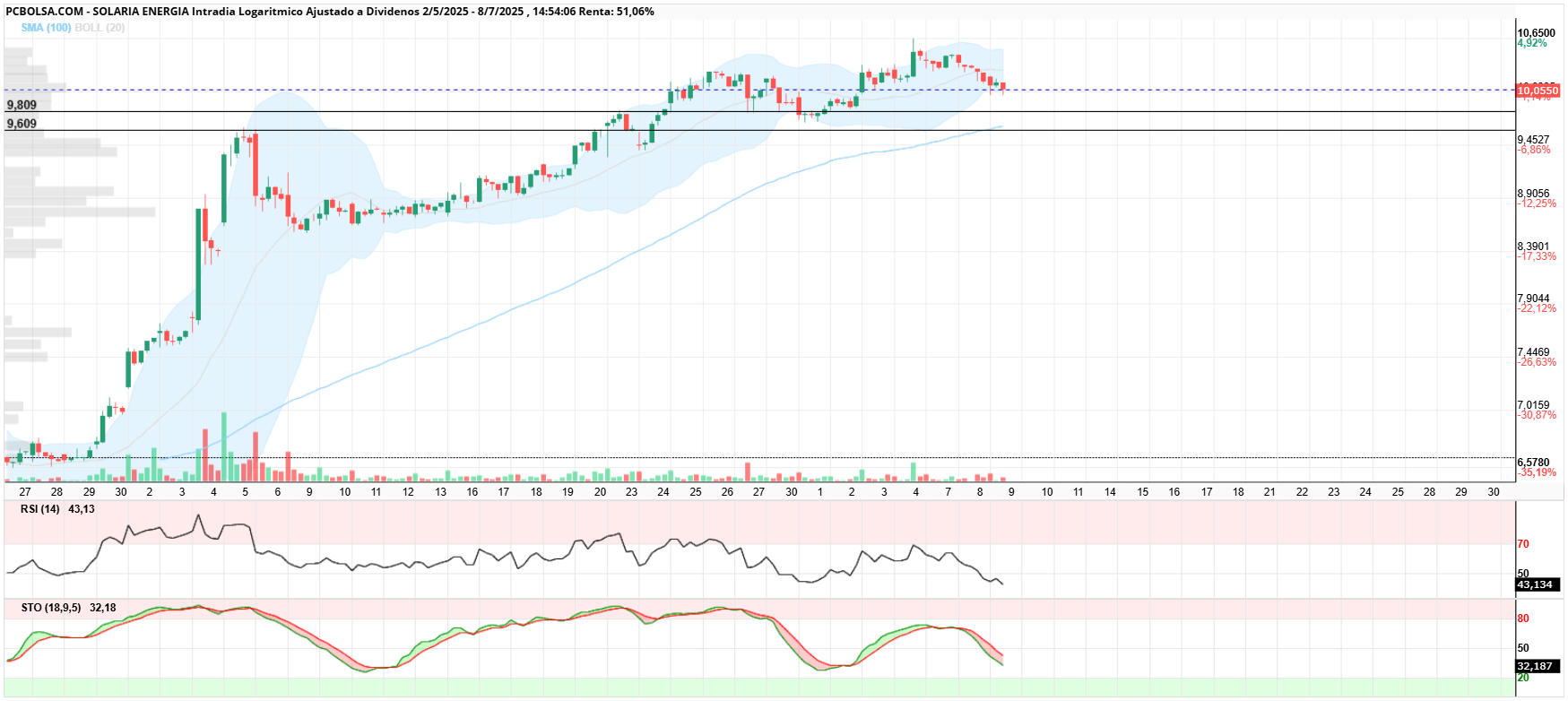
Task: Click the 7,4469 price axis label
Action: (1533, 352)
